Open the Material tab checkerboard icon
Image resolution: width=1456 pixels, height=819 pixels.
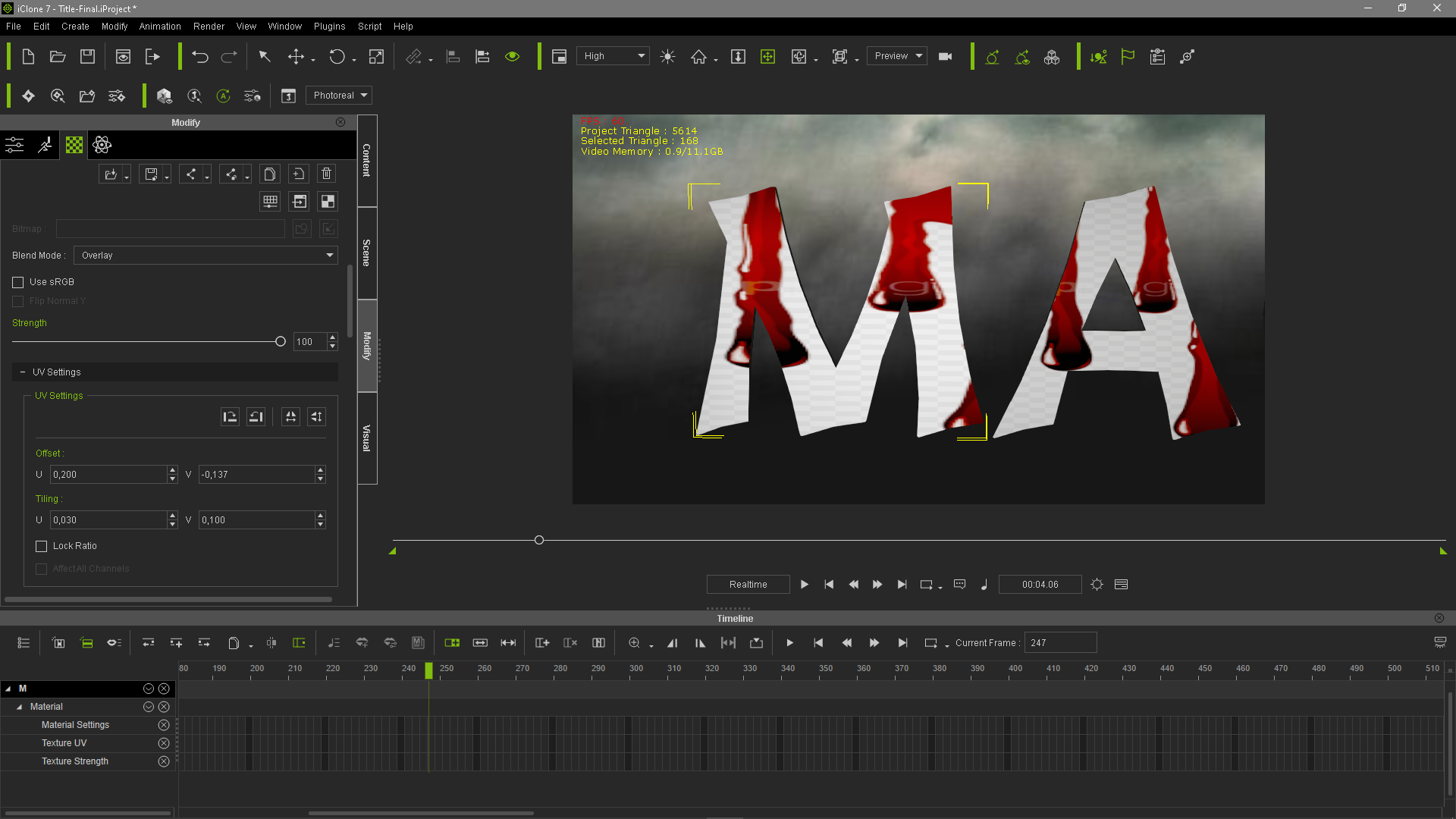[74, 145]
